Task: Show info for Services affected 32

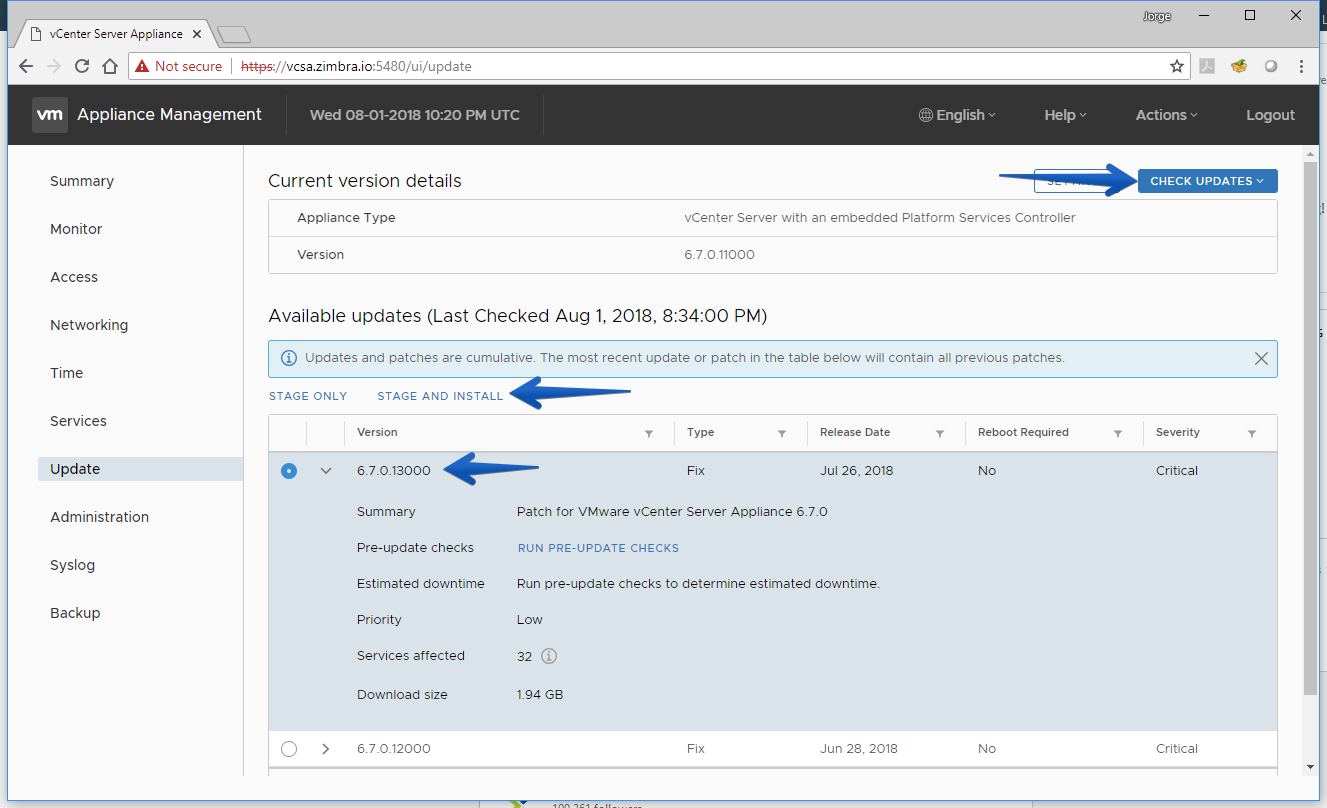Action: pyautogui.click(x=549, y=656)
